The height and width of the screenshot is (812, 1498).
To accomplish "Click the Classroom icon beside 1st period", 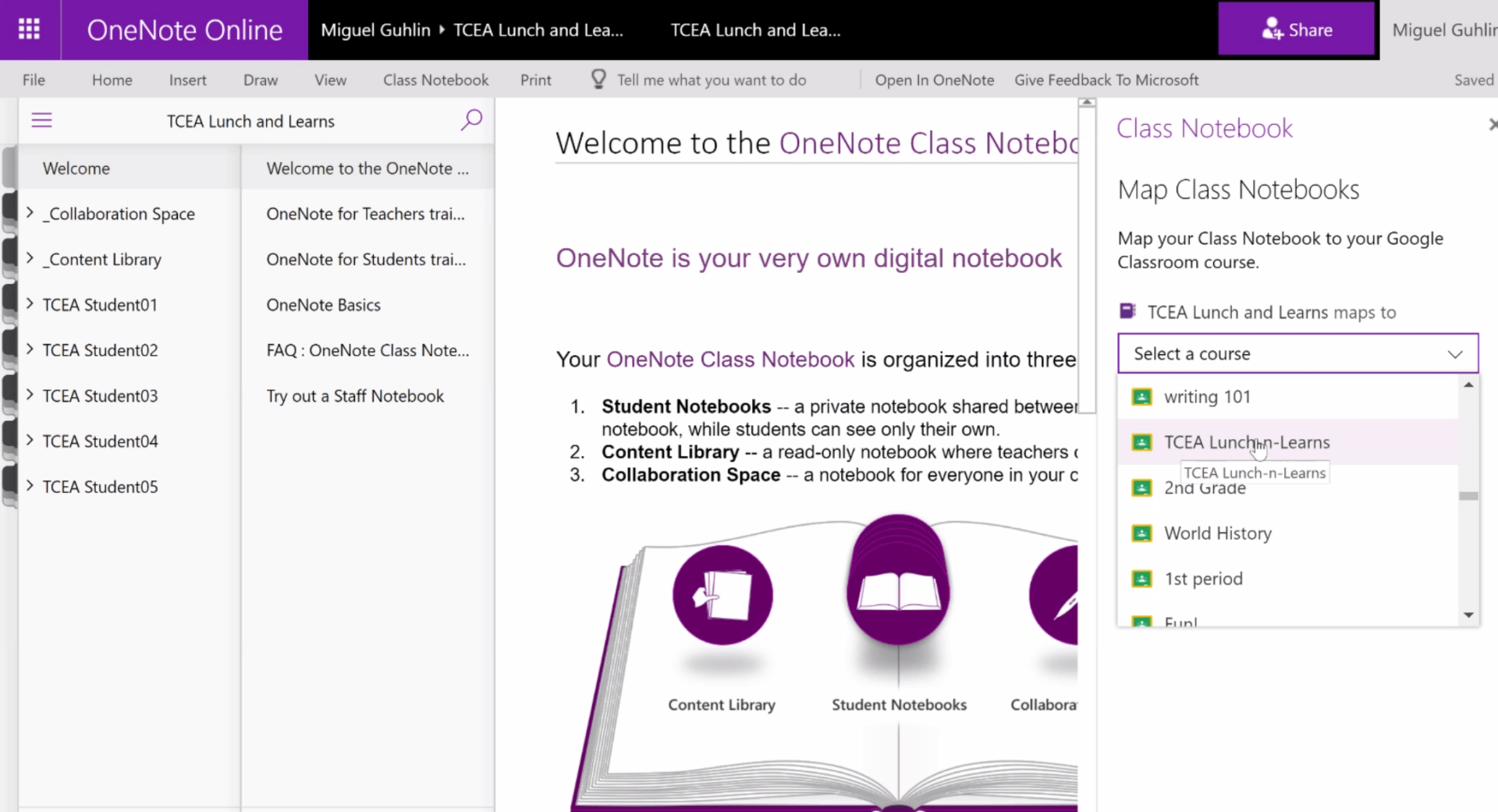I will (1142, 579).
